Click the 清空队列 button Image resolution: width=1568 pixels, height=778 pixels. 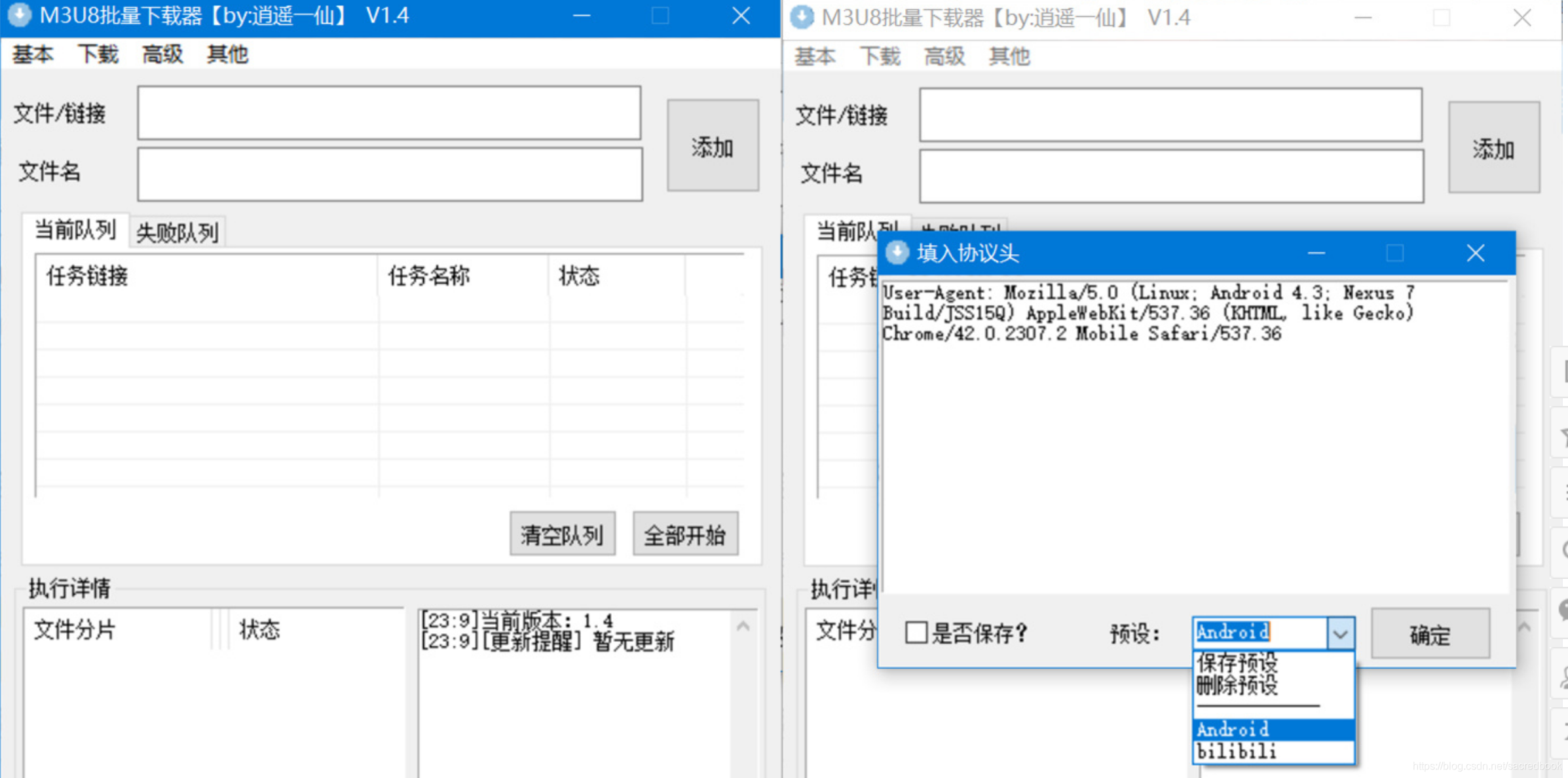tap(562, 534)
